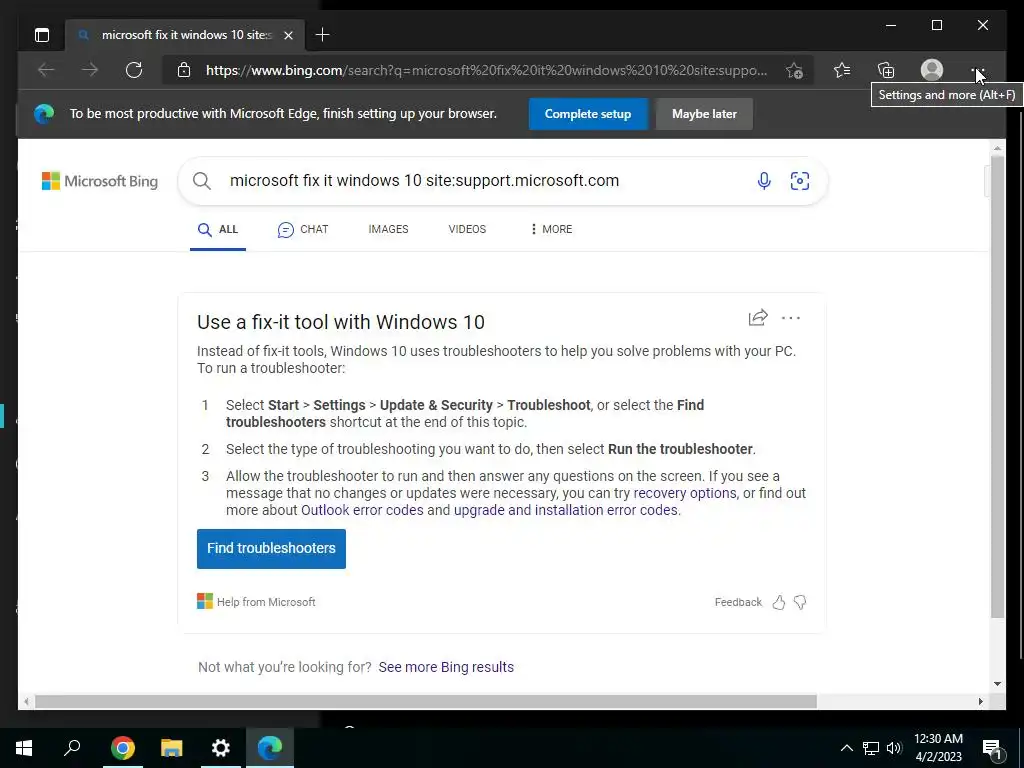Viewport: 1024px width, 768px height.
Task: Show hidden system tray icons
Action: click(846, 748)
